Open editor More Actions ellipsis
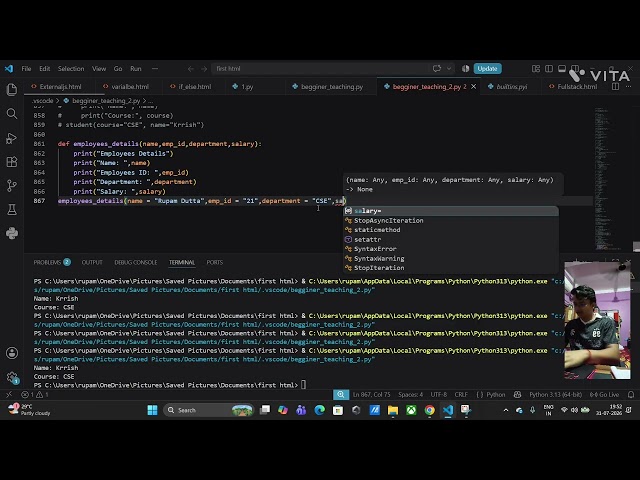640x480 pixels. pyautogui.click(x=628, y=87)
